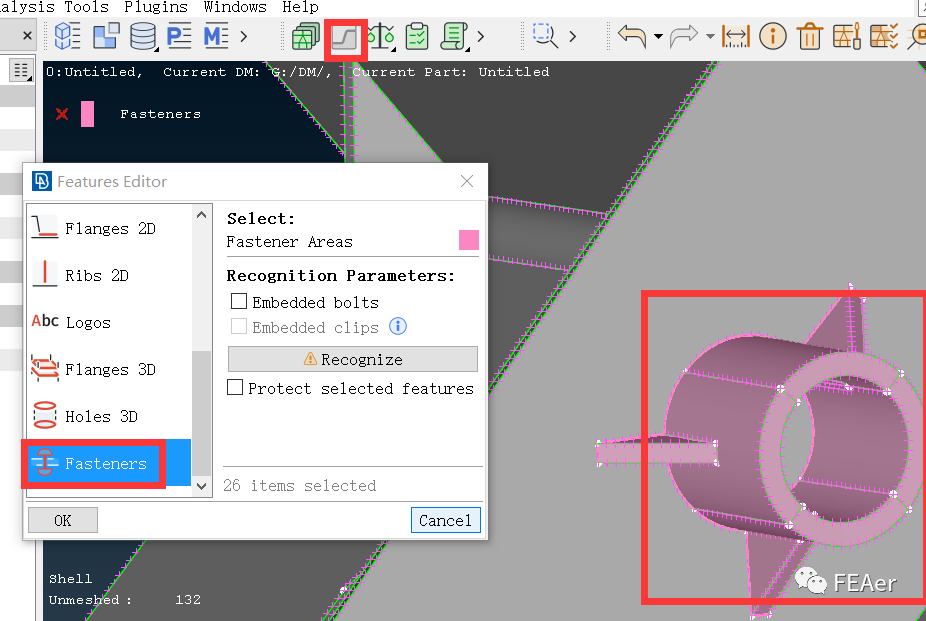Open the Undo history dropdown arrow
926x621 pixels.
pos(658,37)
